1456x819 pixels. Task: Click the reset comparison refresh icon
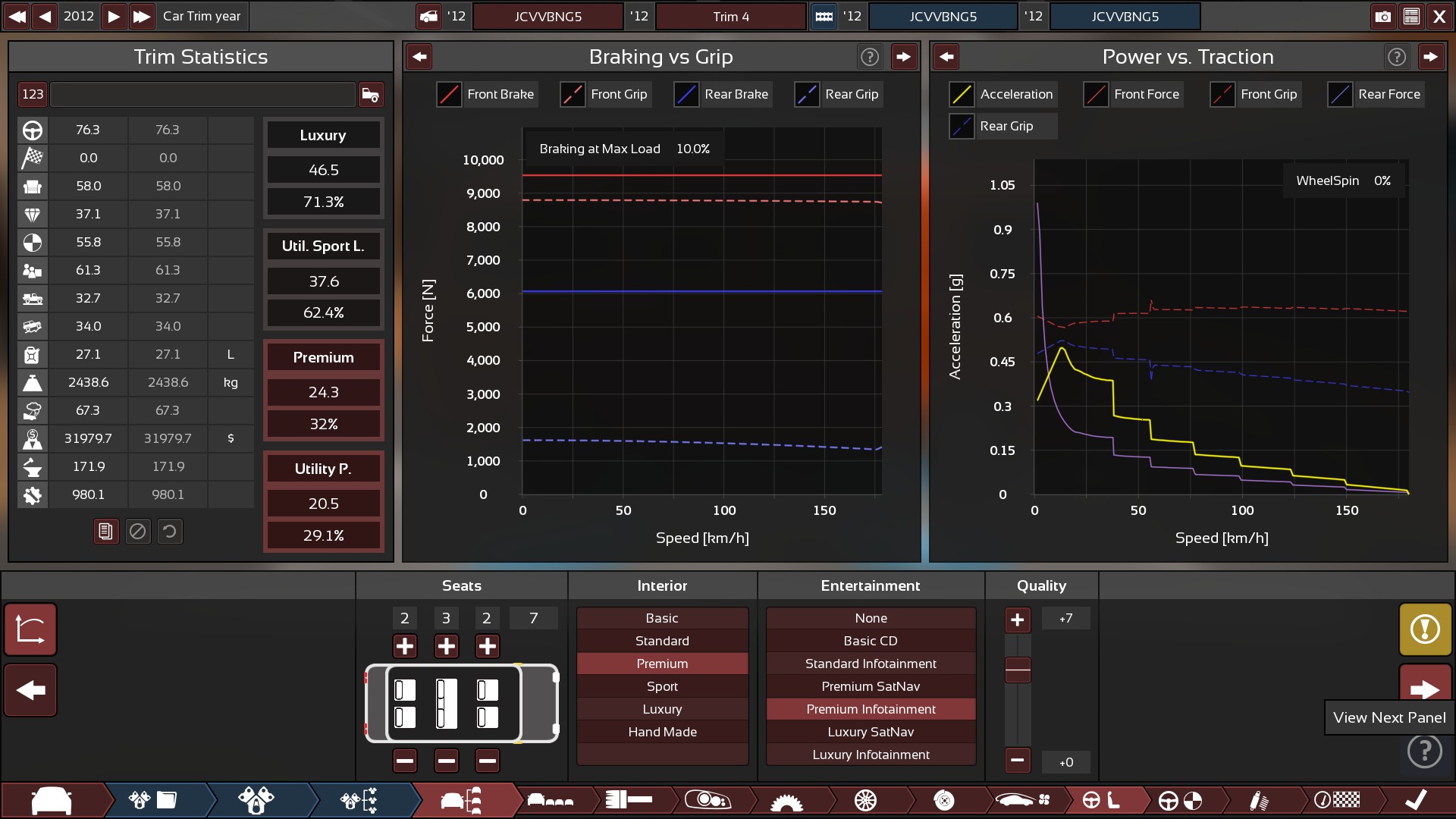click(170, 532)
